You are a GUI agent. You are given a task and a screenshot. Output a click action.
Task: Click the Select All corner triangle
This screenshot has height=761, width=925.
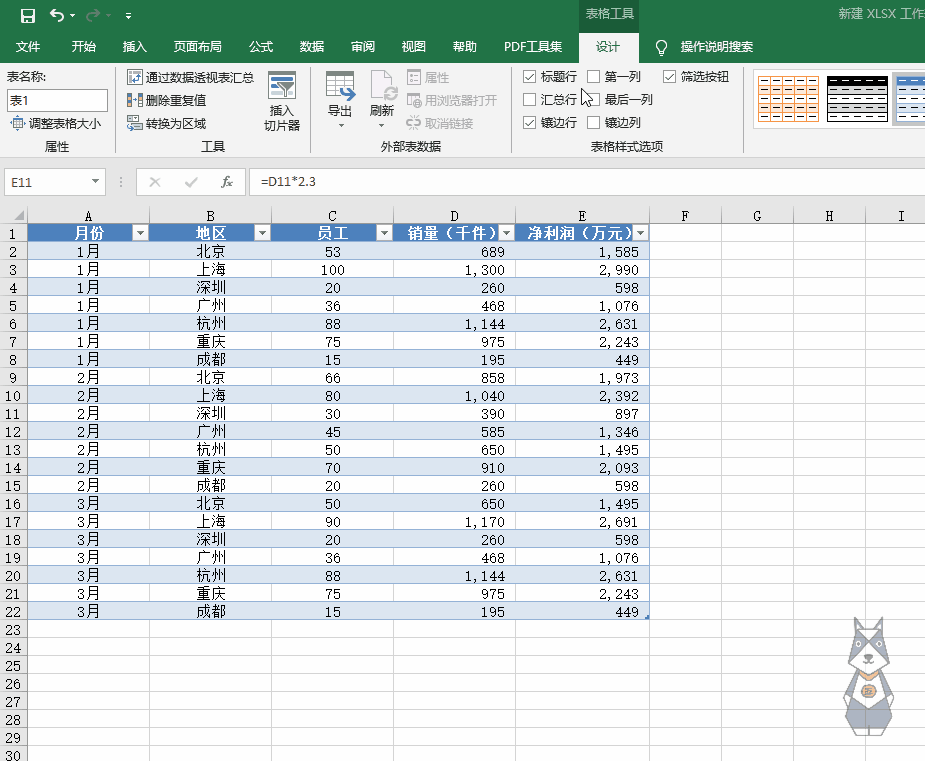19,215
